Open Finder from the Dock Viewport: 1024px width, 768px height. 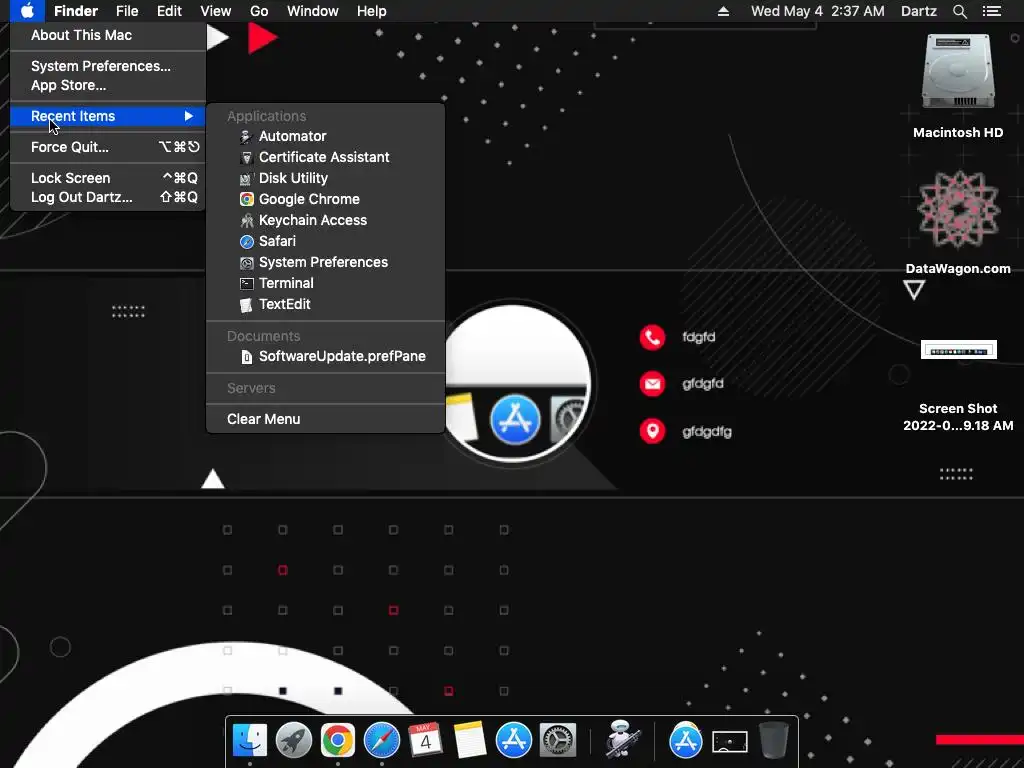click(x=250, y=741)
